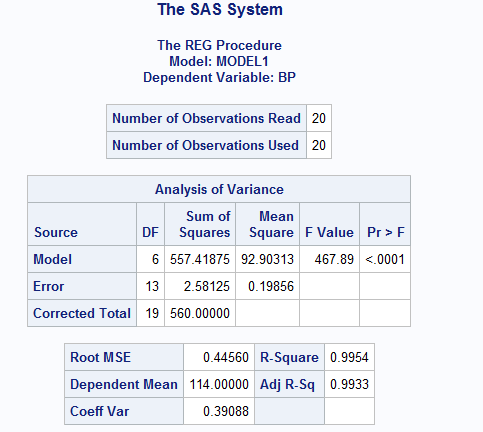Select 'The REG Procedure' heading
The height and width of the screenshot is (432, 483).
(x=219, y=45)
